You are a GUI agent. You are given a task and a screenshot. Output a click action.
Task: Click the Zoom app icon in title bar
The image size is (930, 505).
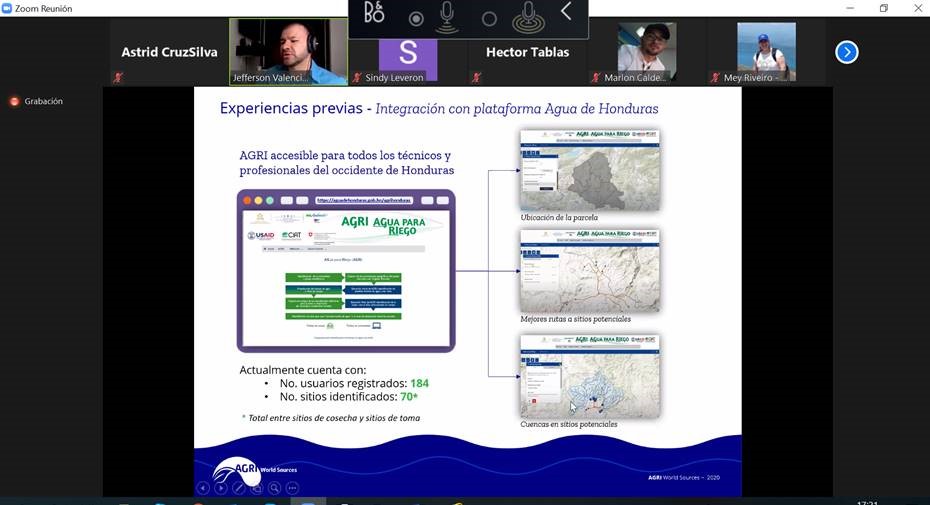(7, 8)
